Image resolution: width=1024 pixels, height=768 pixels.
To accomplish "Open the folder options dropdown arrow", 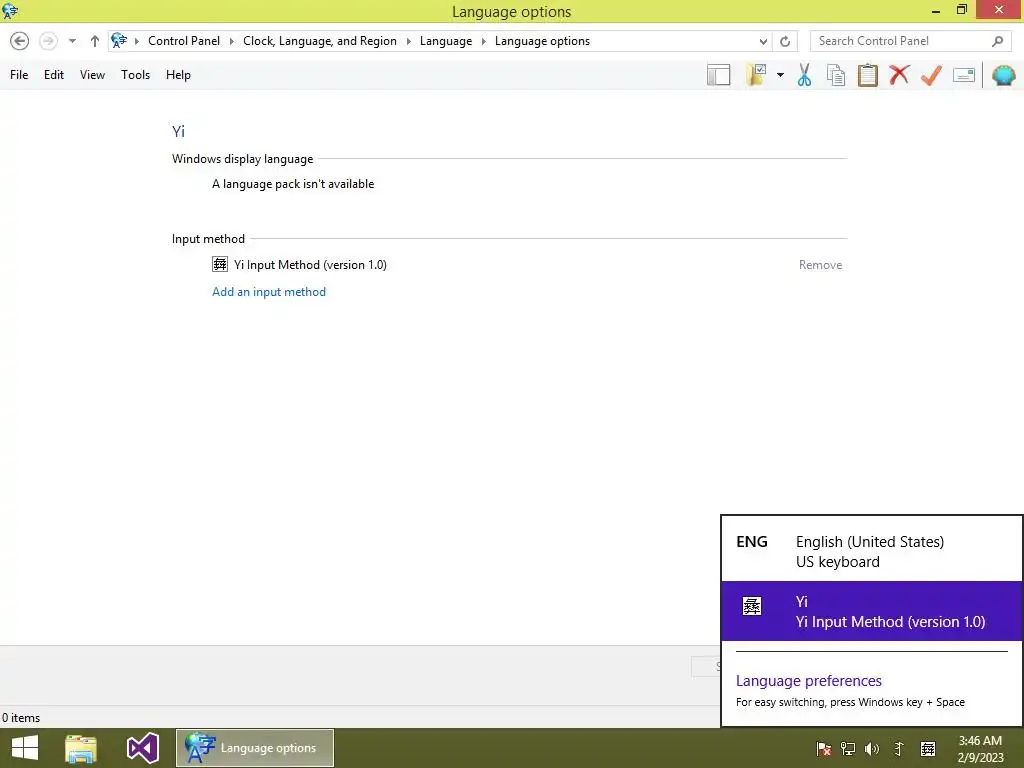I will point(780,75).
